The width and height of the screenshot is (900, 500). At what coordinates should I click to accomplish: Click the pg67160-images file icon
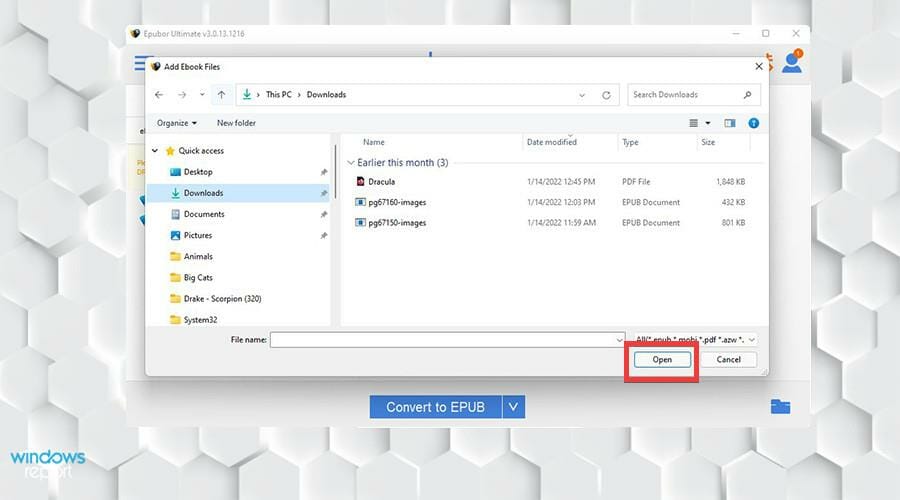coord(360,202)
